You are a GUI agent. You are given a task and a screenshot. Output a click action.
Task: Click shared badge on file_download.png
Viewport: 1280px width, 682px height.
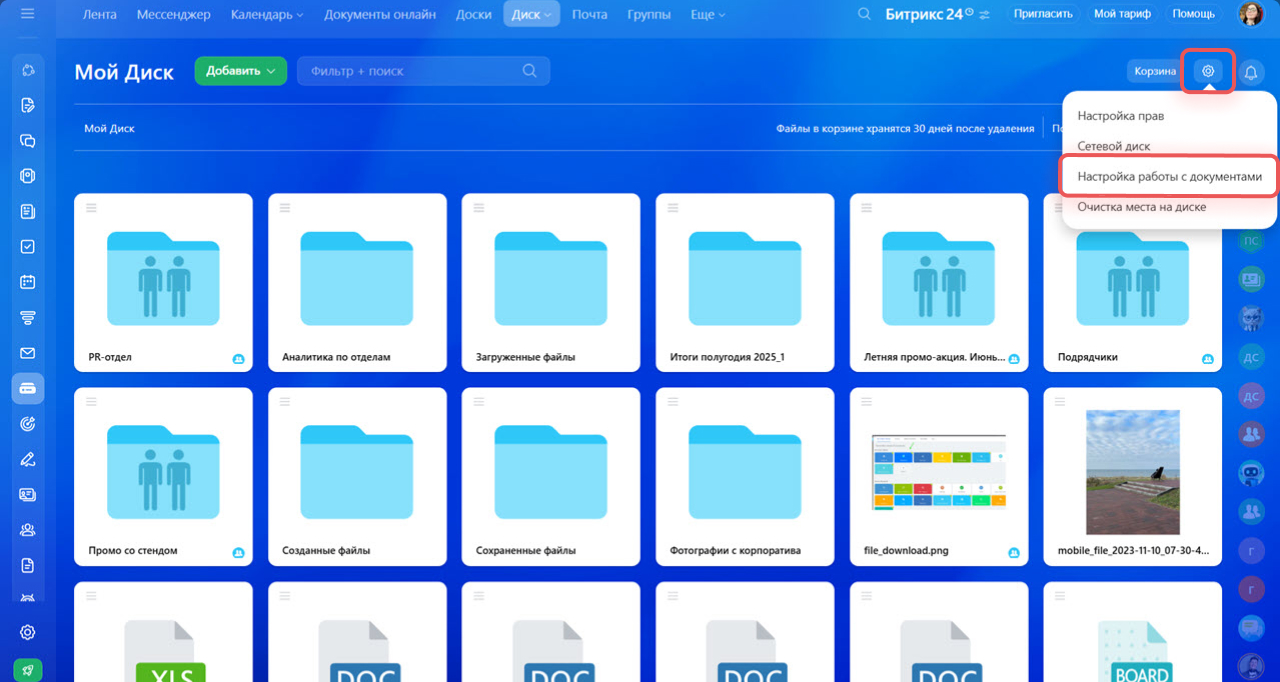(1014, 552)
